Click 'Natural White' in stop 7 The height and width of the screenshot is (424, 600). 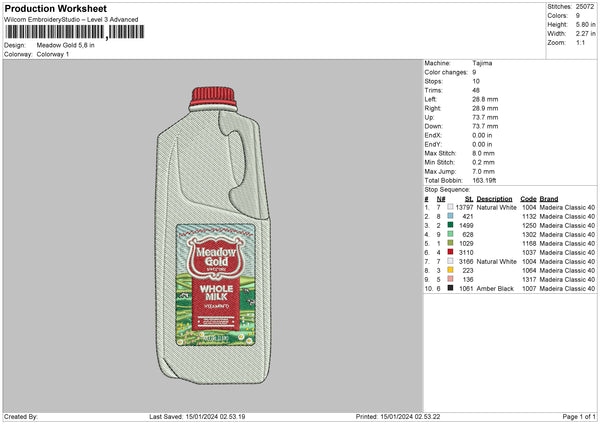496,261
